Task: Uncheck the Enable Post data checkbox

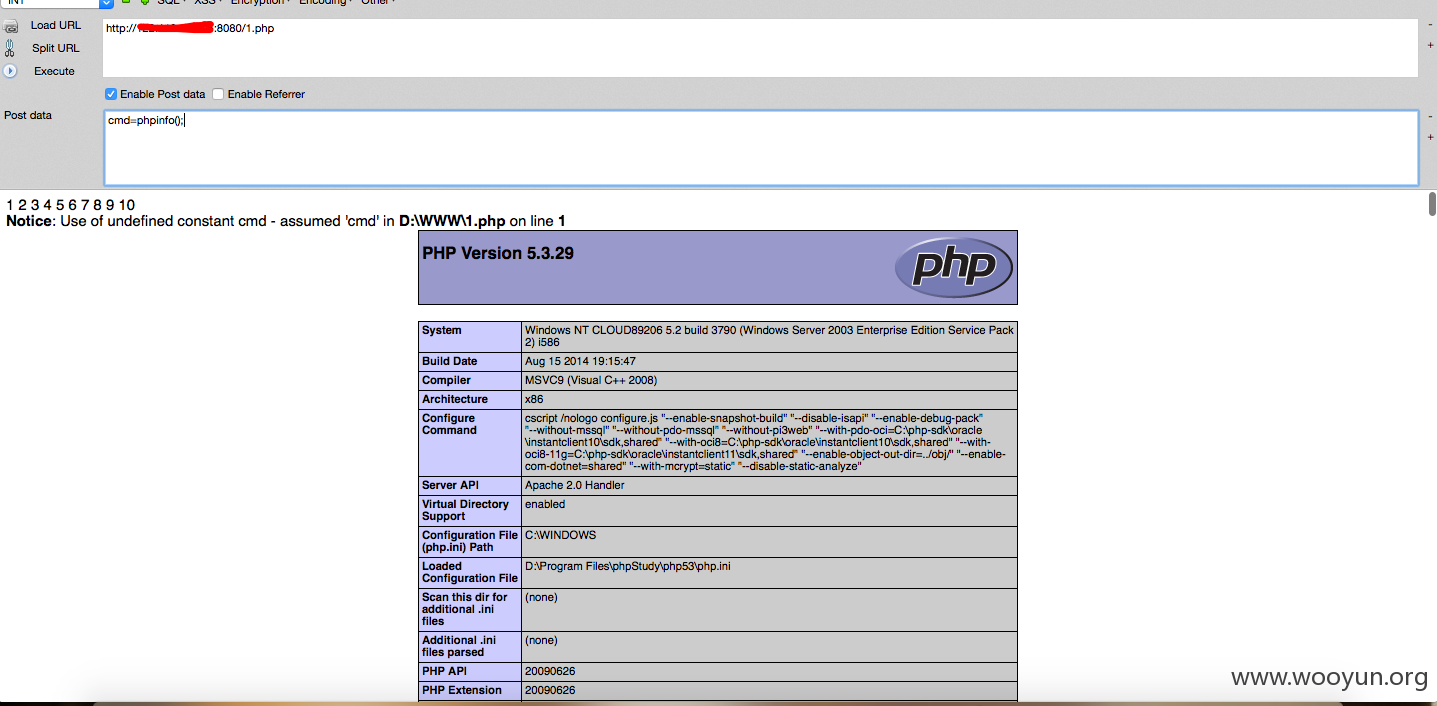Action: [x=111, y=94]
